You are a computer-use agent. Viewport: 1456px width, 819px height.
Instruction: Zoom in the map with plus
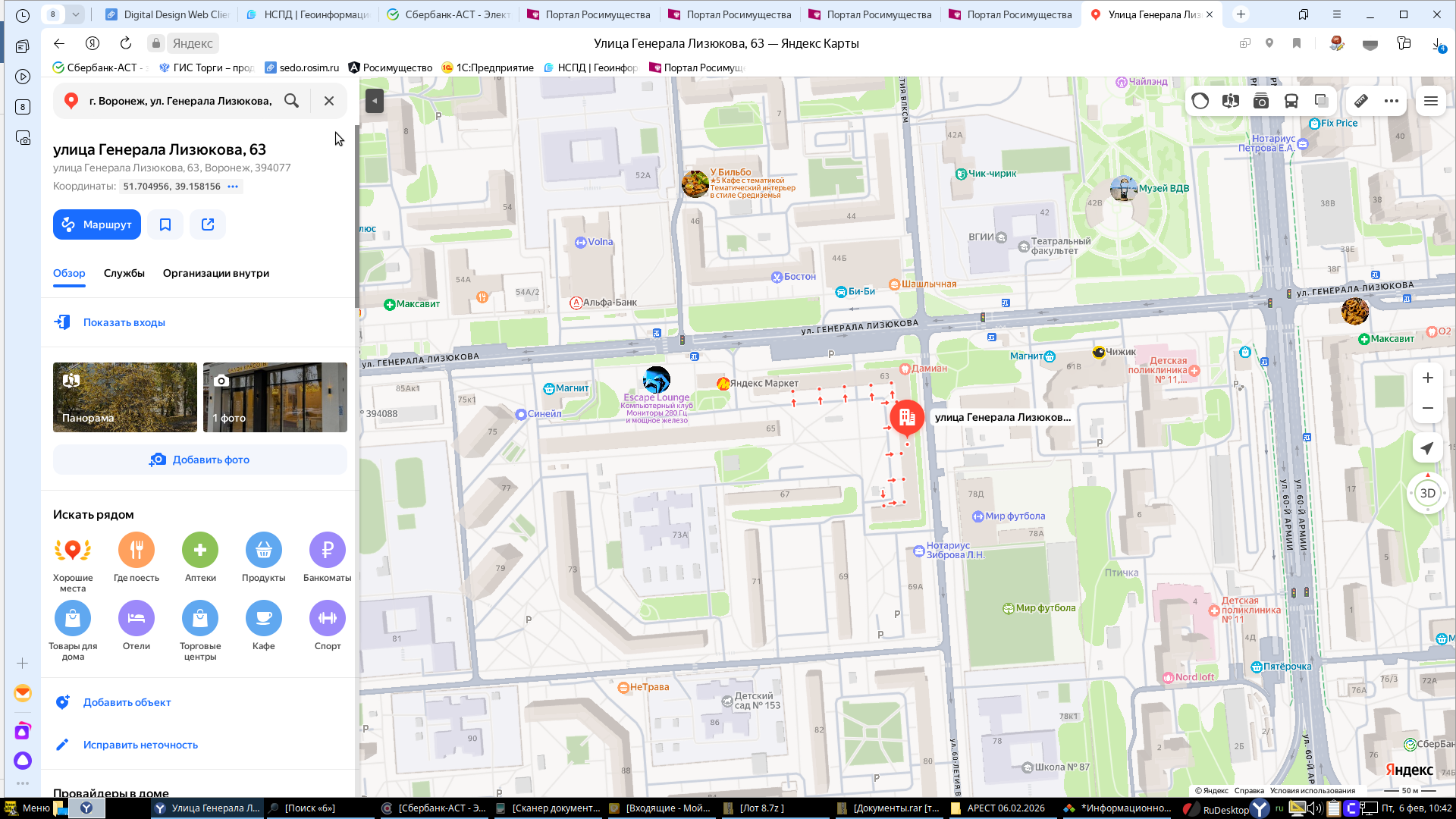click(1427, 378)
